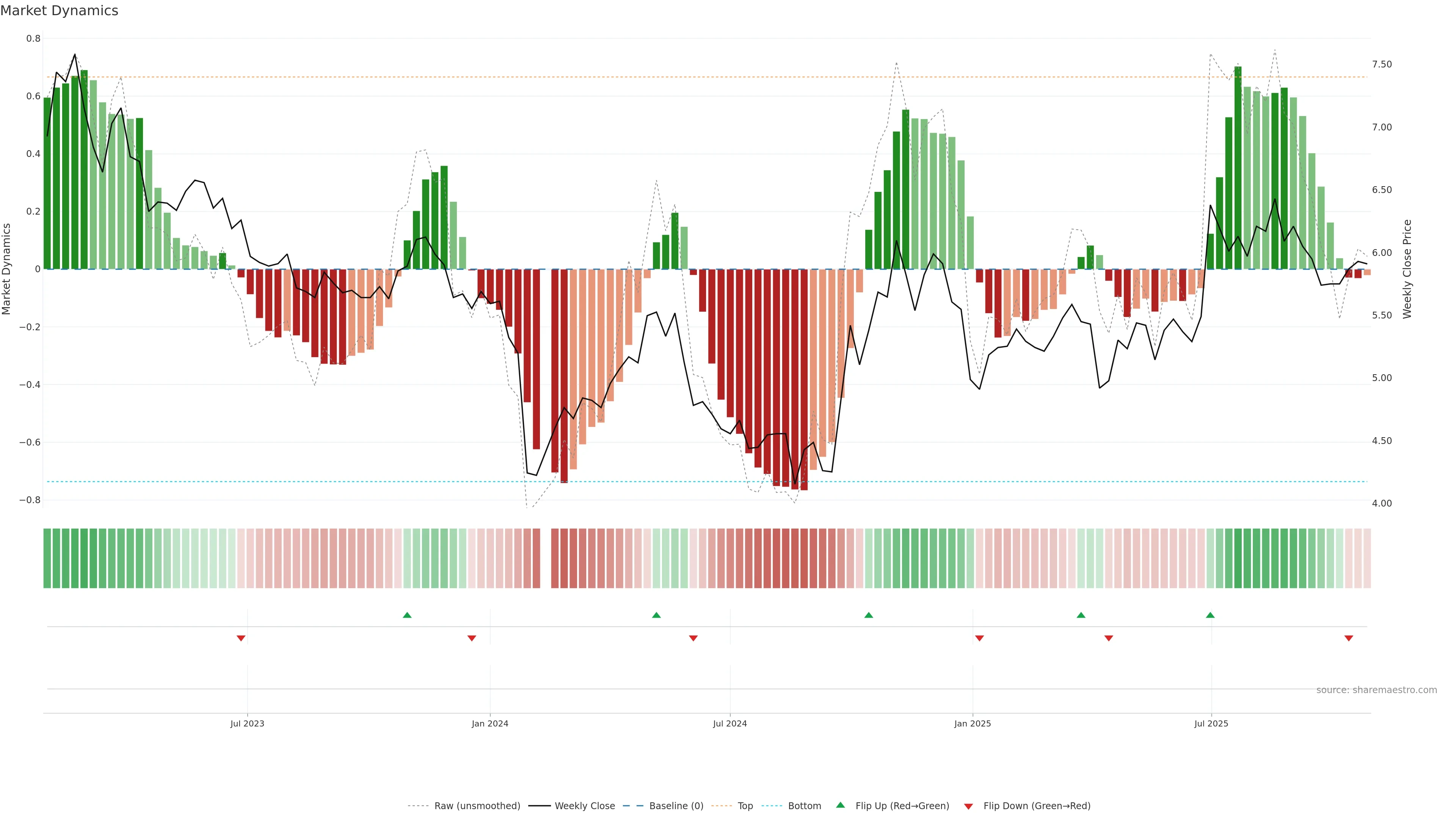1456x819 pixels.
Task: Toggle the Top legend entry
Action: coord(745,806)
